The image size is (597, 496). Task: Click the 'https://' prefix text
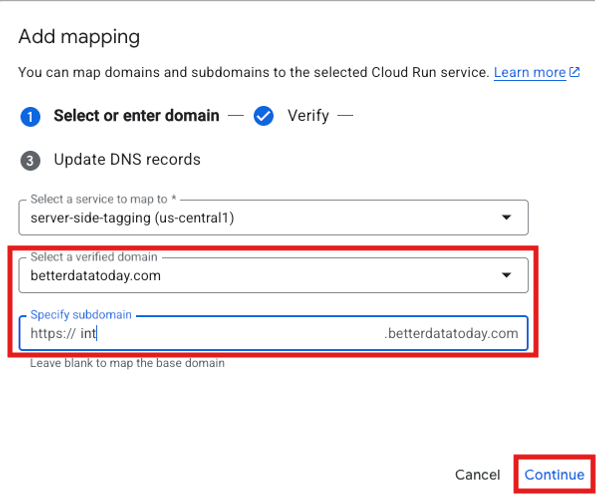tap(53, 333)
